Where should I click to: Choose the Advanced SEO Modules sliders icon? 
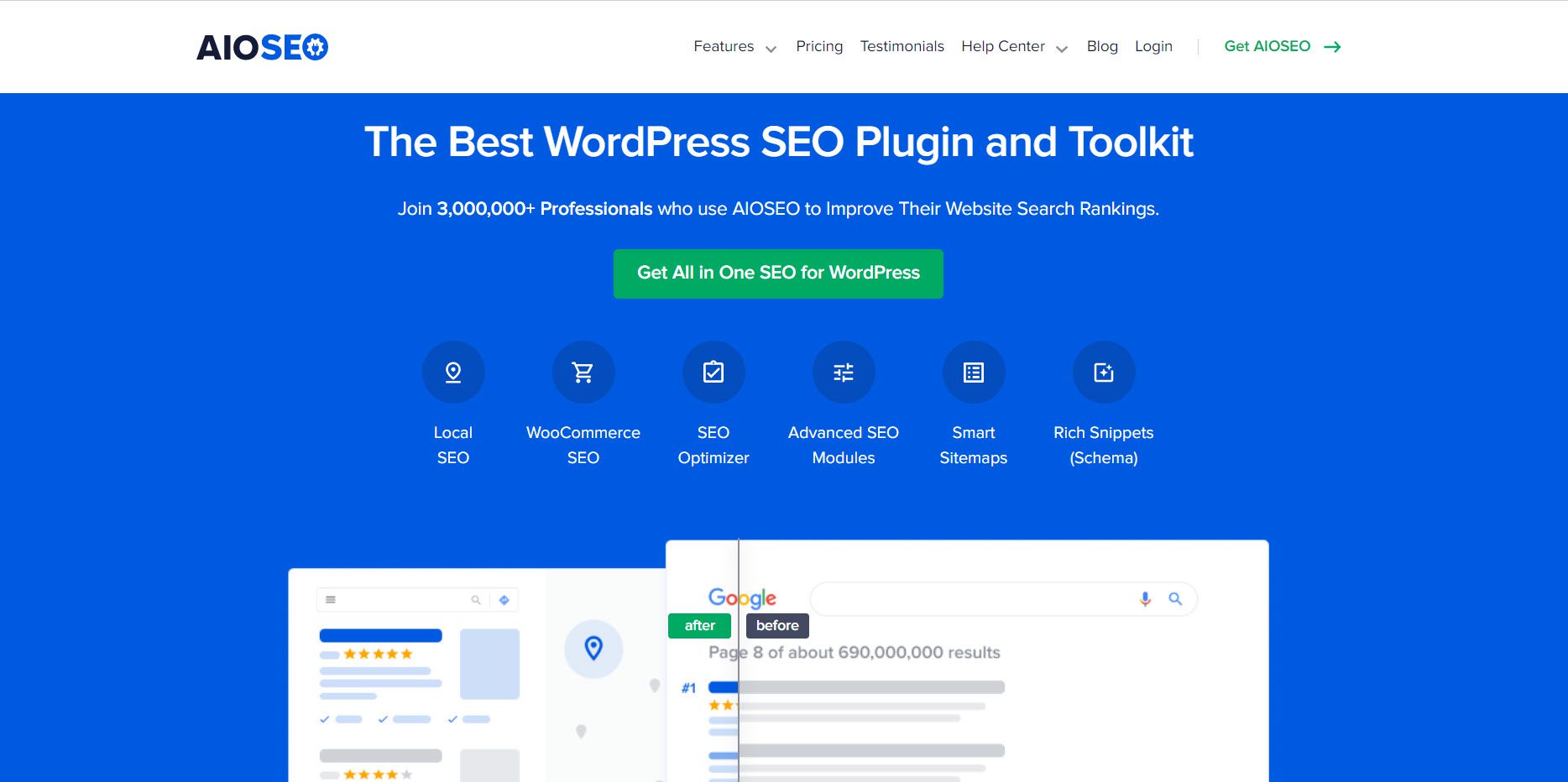click(844, 373)
